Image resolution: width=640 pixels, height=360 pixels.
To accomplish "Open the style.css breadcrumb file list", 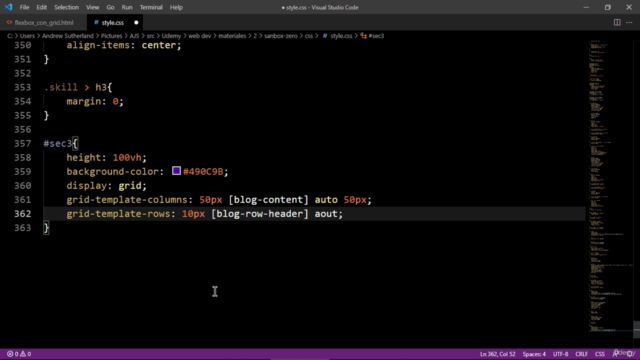I will point(341,36).
